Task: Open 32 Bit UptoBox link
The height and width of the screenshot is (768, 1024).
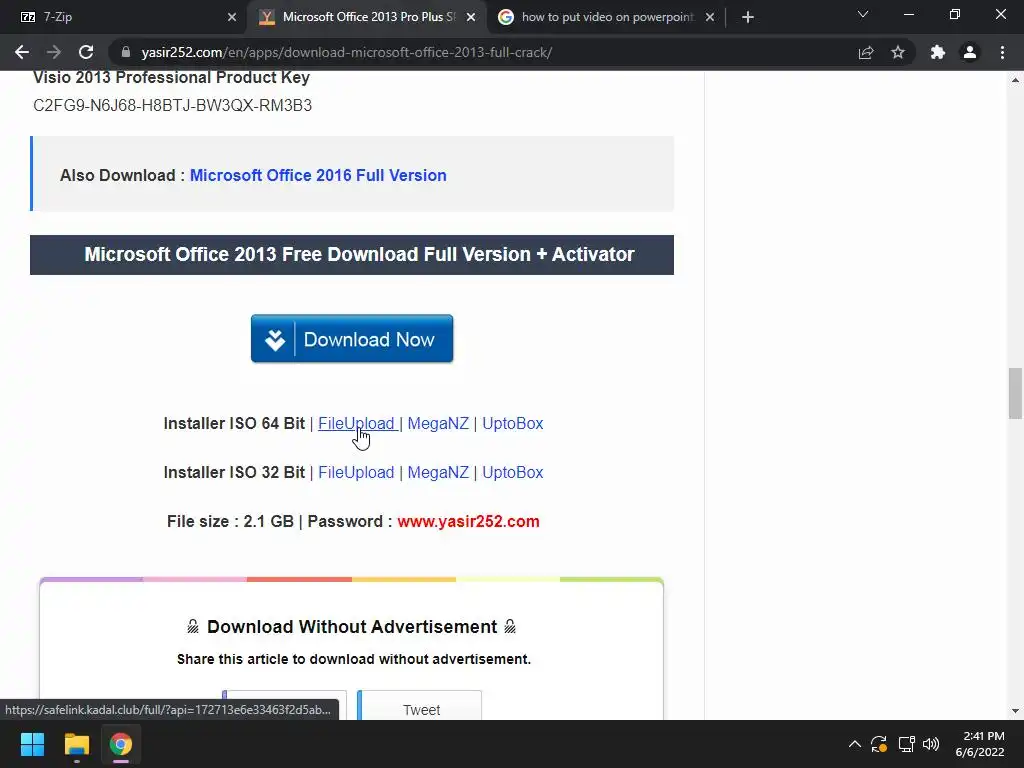Action: (x=513, y=472)
